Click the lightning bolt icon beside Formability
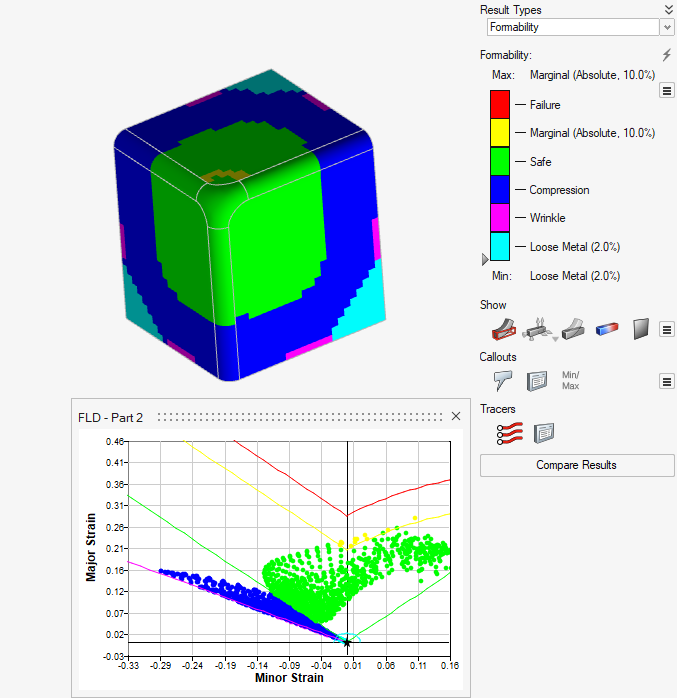Screen dimensions: 677x698 tap(666, 55)
